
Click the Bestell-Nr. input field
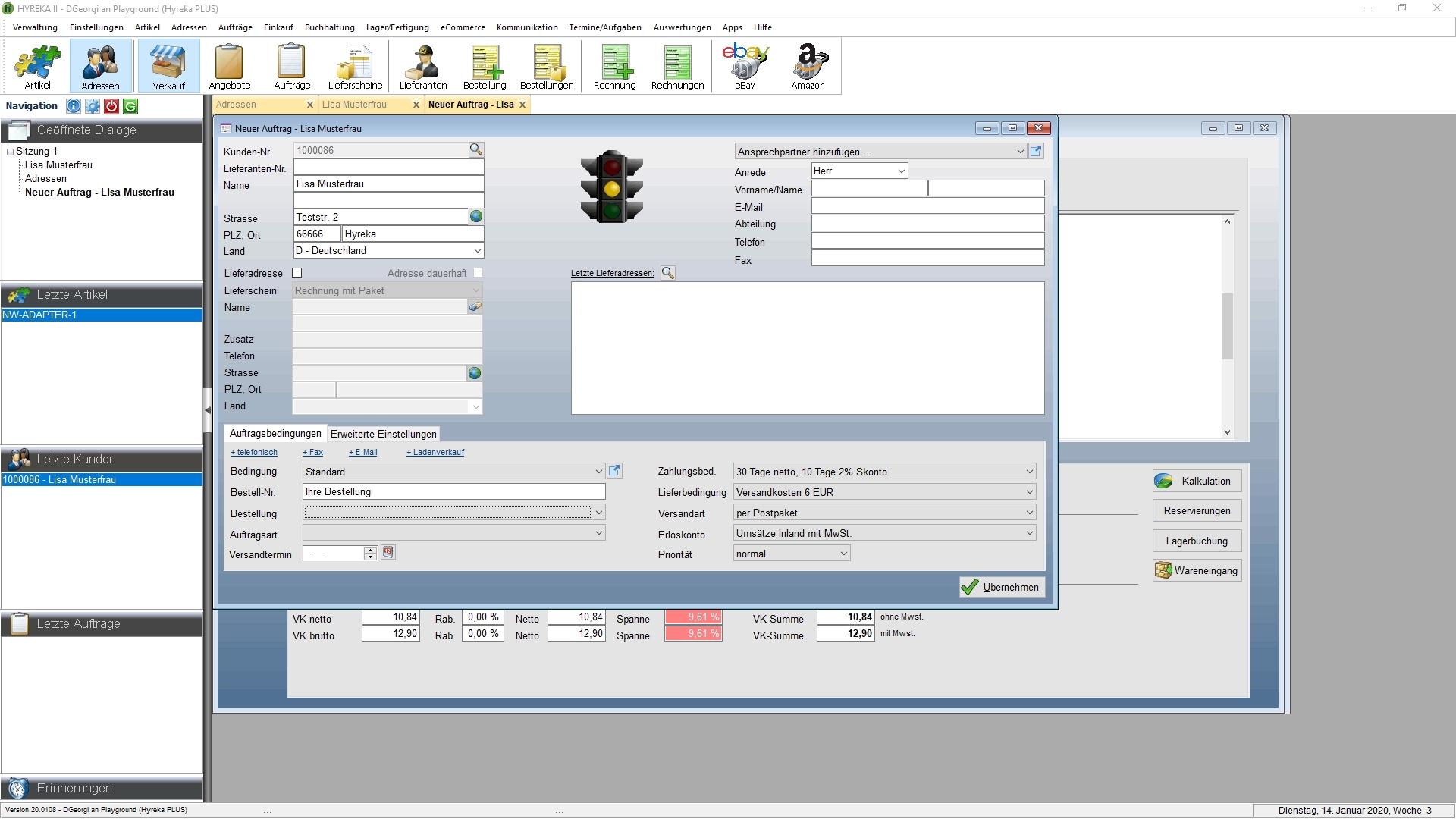point(453,492)
